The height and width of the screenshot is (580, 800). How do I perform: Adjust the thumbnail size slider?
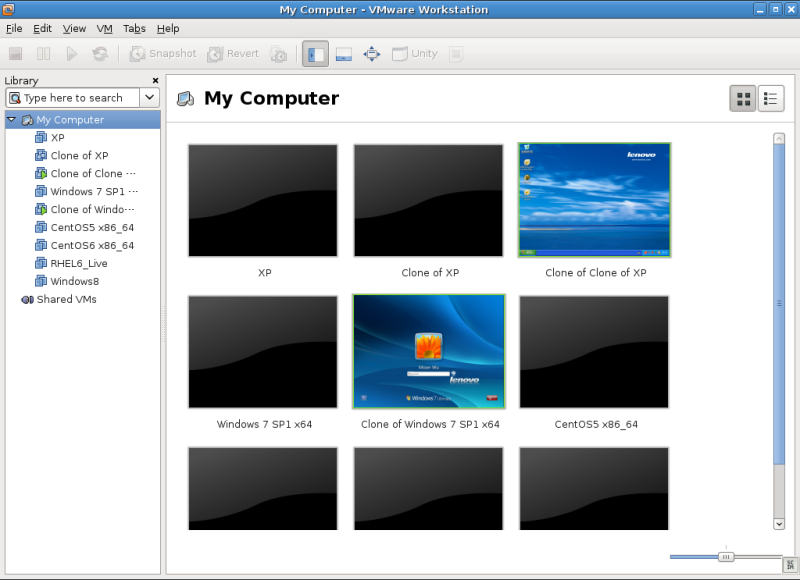pos(727,558)
